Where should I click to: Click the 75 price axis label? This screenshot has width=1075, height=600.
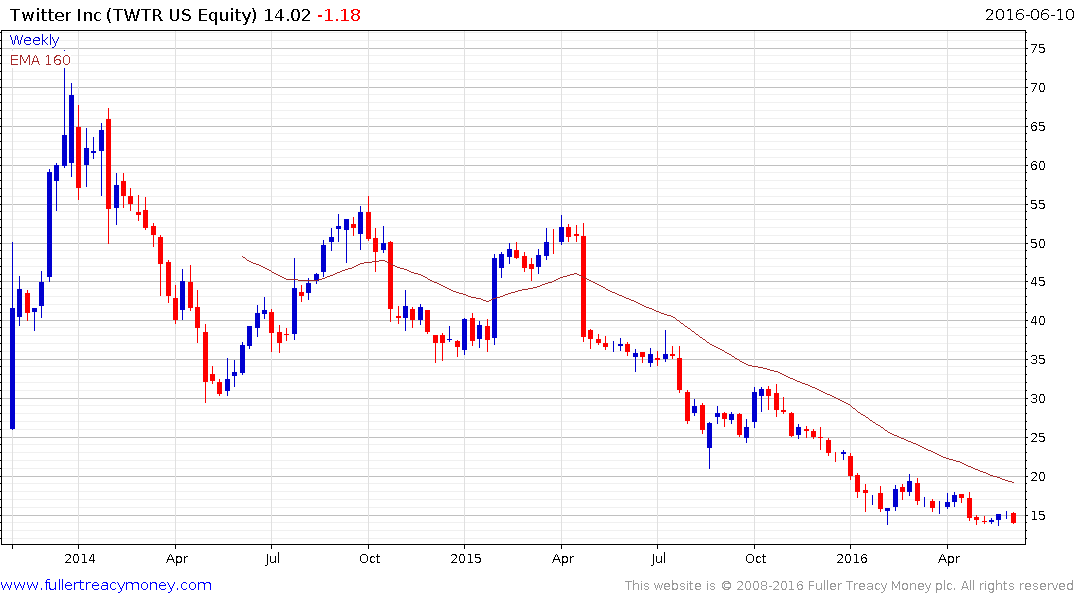coord(1037,49)
